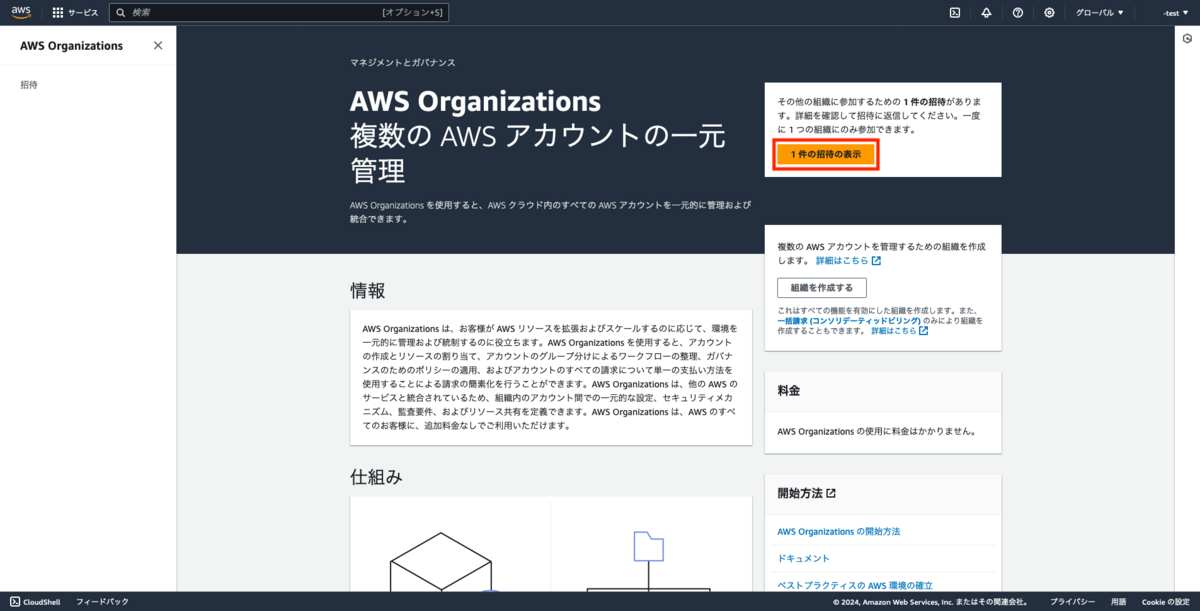Open the info panel icon at right edge
The height and width of the screenshot is (611, 1200).
(x=1187, y=38)
